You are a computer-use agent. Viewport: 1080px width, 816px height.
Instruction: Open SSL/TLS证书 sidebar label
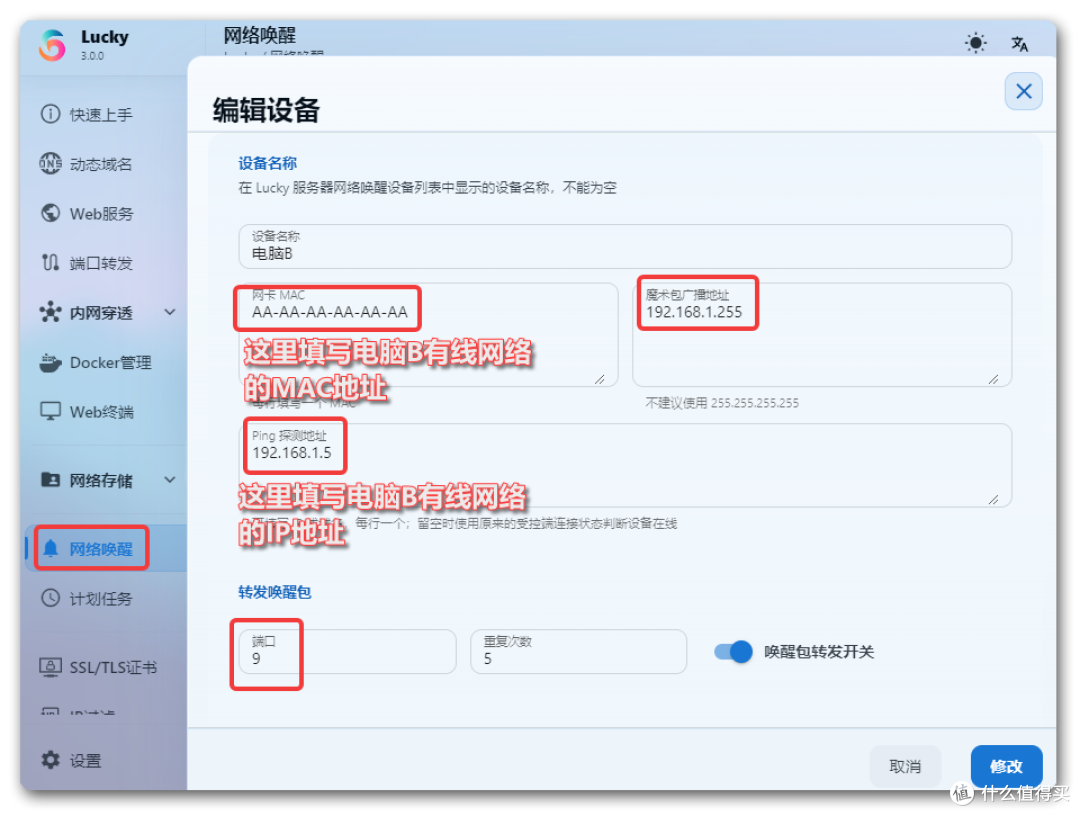[x=113, y=667]
